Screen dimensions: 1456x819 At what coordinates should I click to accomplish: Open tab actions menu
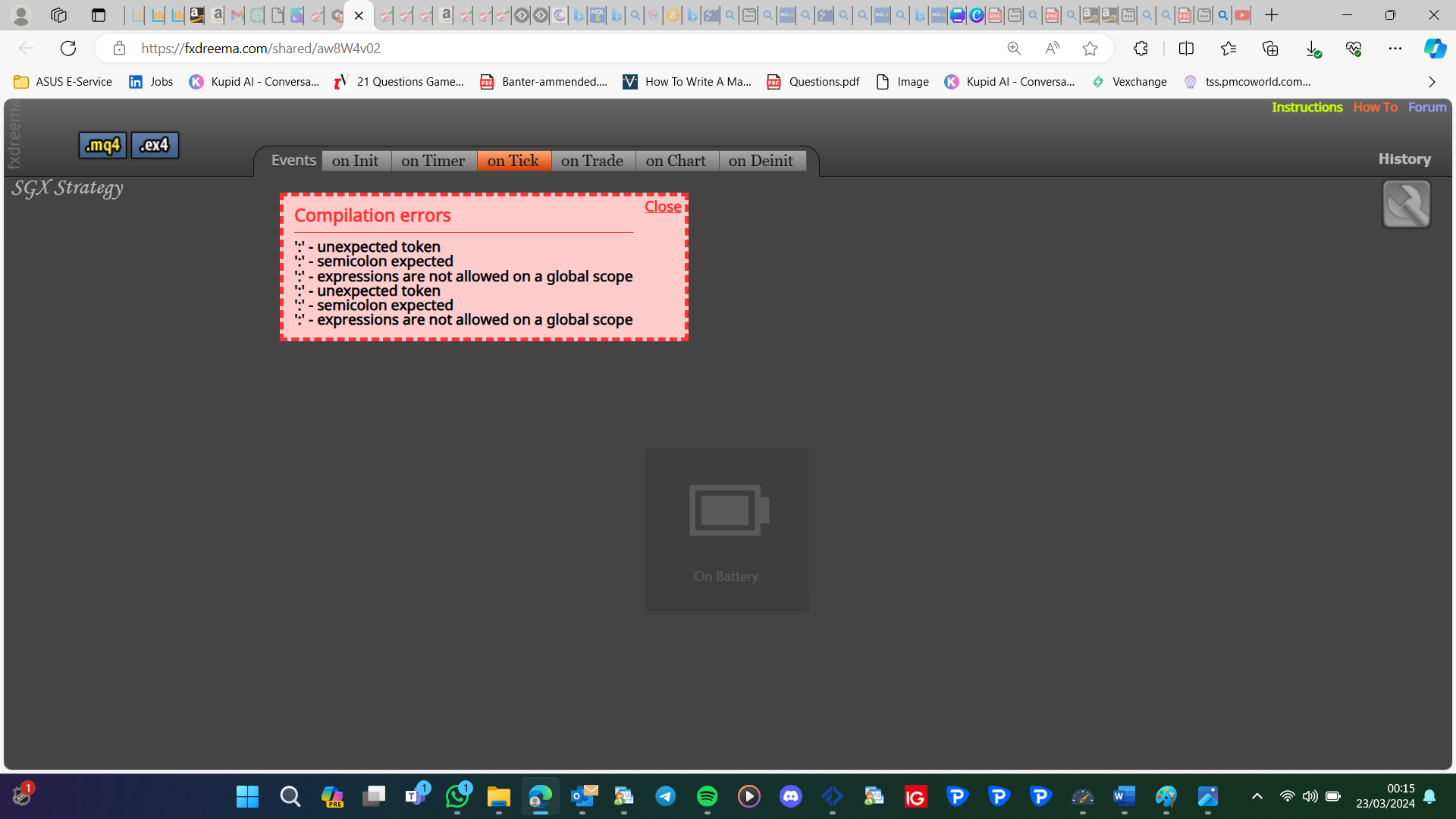[x=99, y=15]
